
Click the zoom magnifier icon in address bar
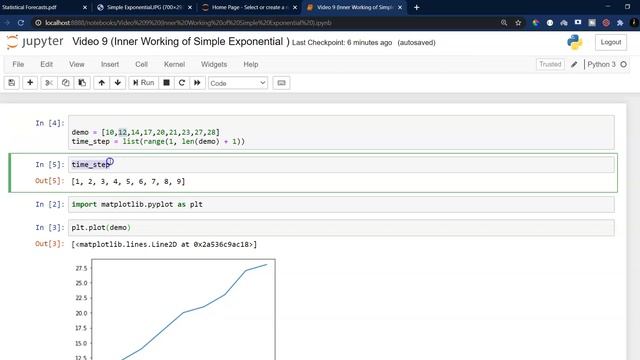(x=504, y=23)
